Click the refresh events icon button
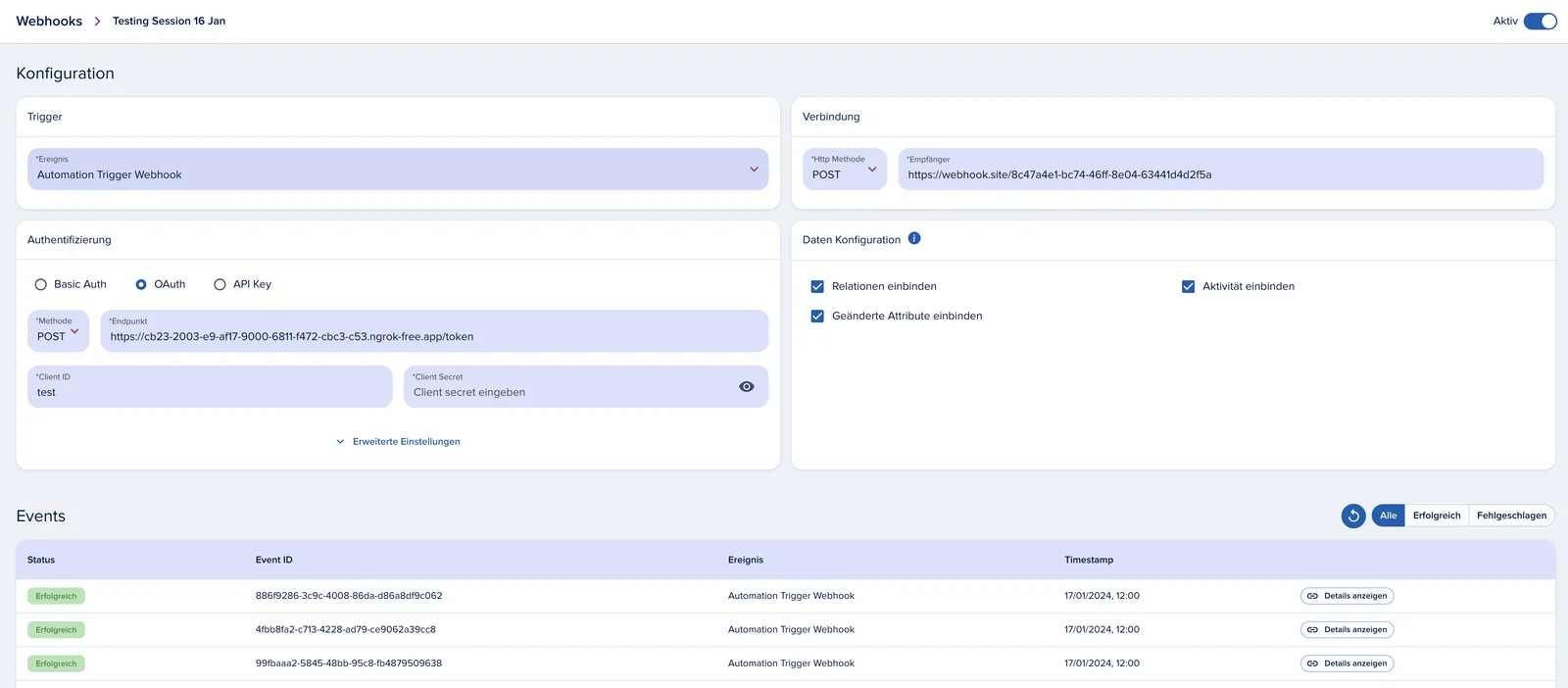 coord(1353,516)
